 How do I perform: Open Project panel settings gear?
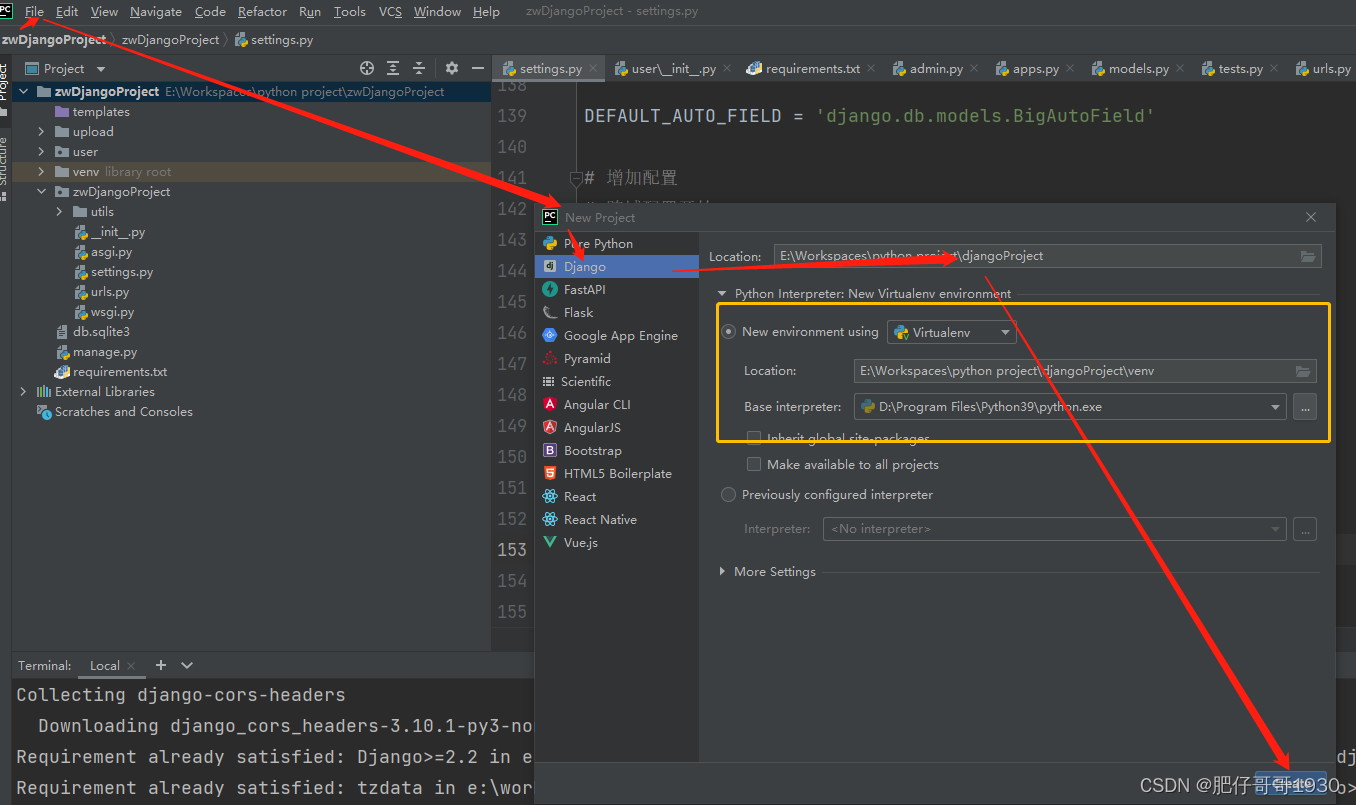[452, 68]
